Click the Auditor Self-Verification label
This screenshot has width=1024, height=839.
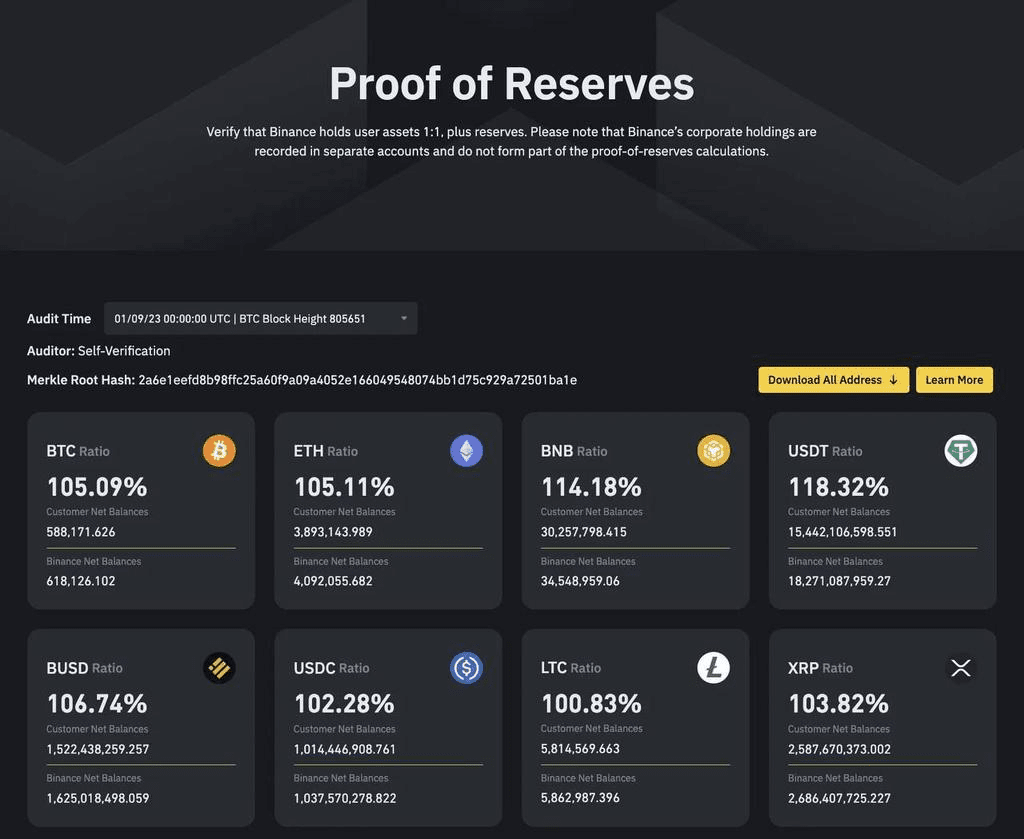98,350
